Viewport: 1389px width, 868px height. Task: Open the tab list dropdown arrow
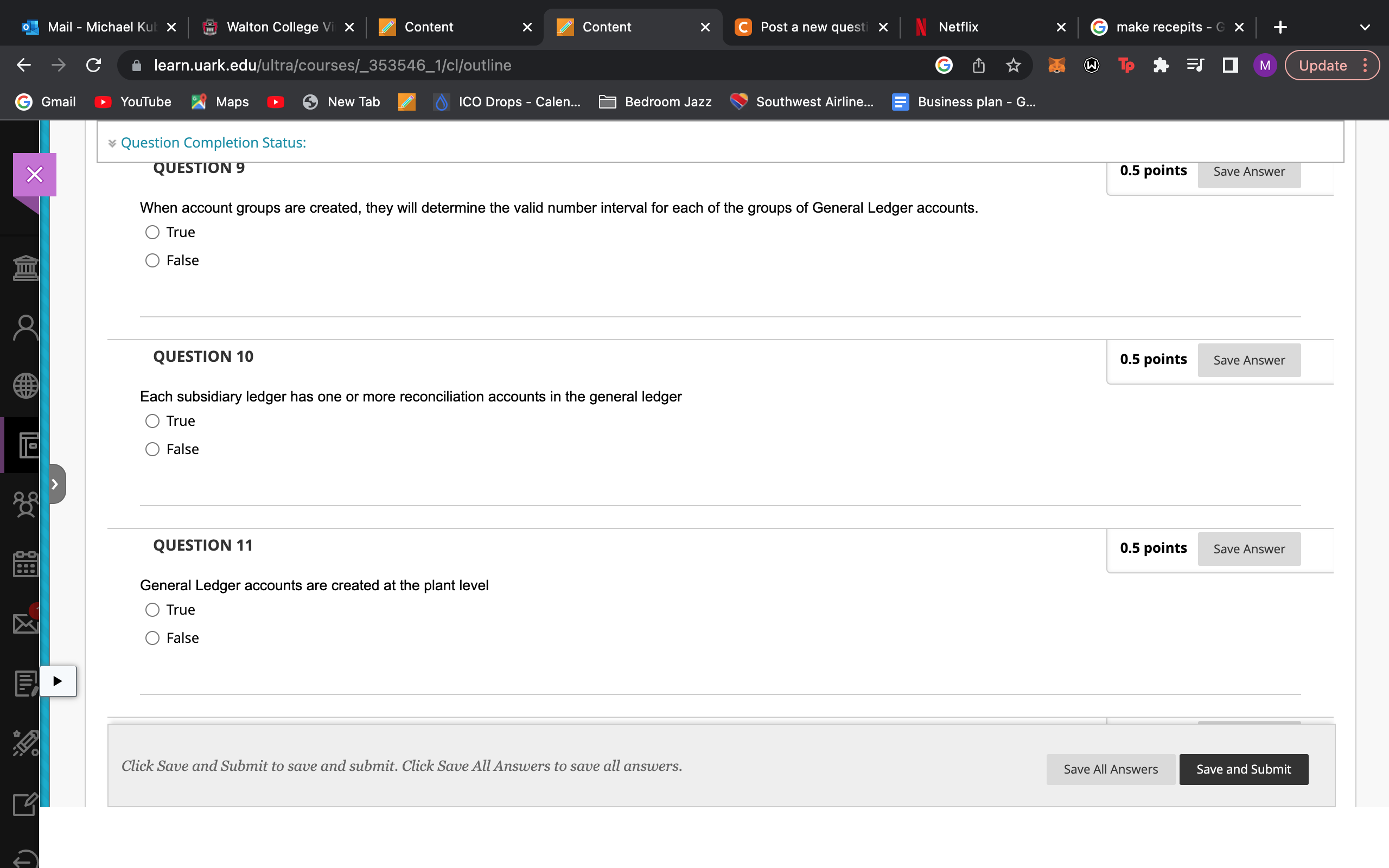(1365, 27)
